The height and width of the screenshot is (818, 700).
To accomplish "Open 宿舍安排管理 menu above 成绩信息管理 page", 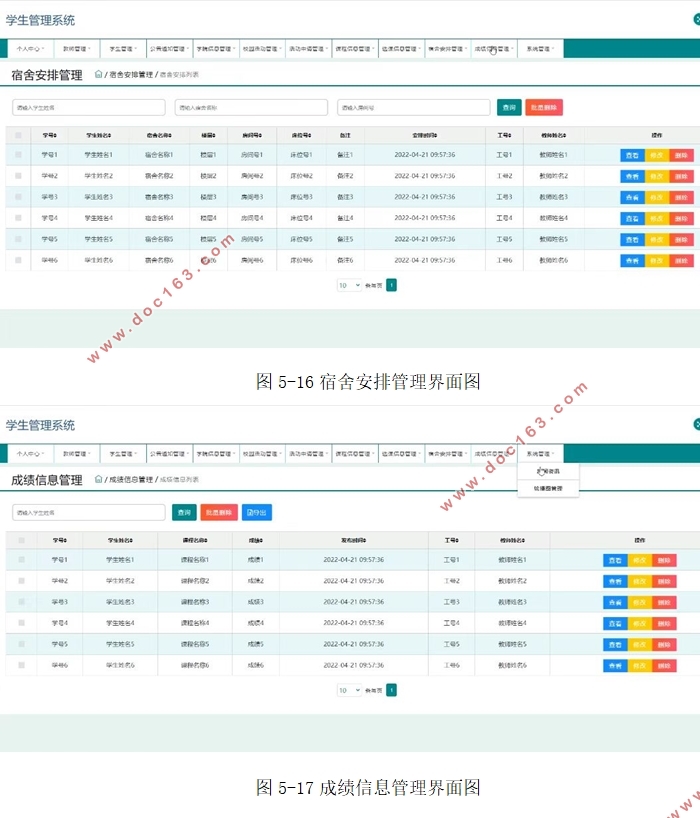I will pyautogui.click(x=448, y=453).
